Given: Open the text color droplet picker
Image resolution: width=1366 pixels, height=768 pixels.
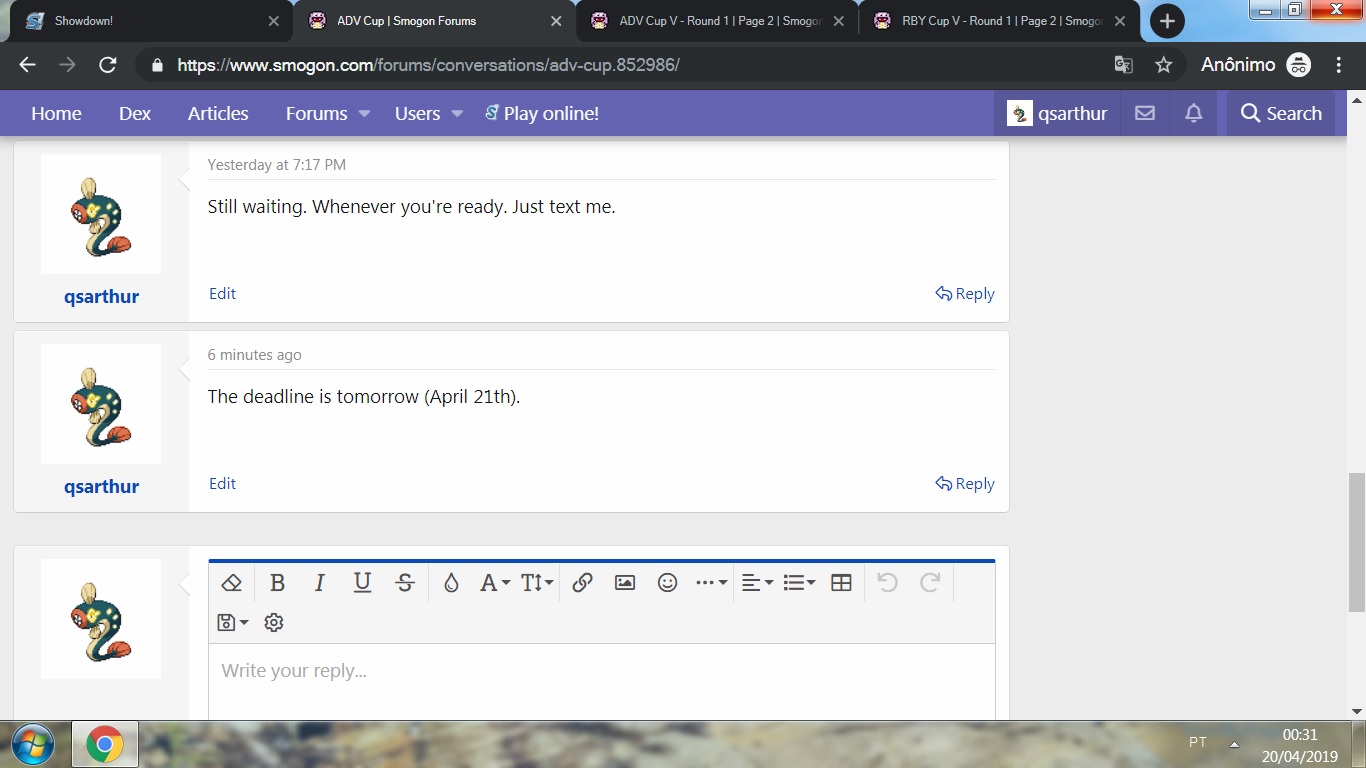Looking at the screenshot, I should [x=451, y=583].
